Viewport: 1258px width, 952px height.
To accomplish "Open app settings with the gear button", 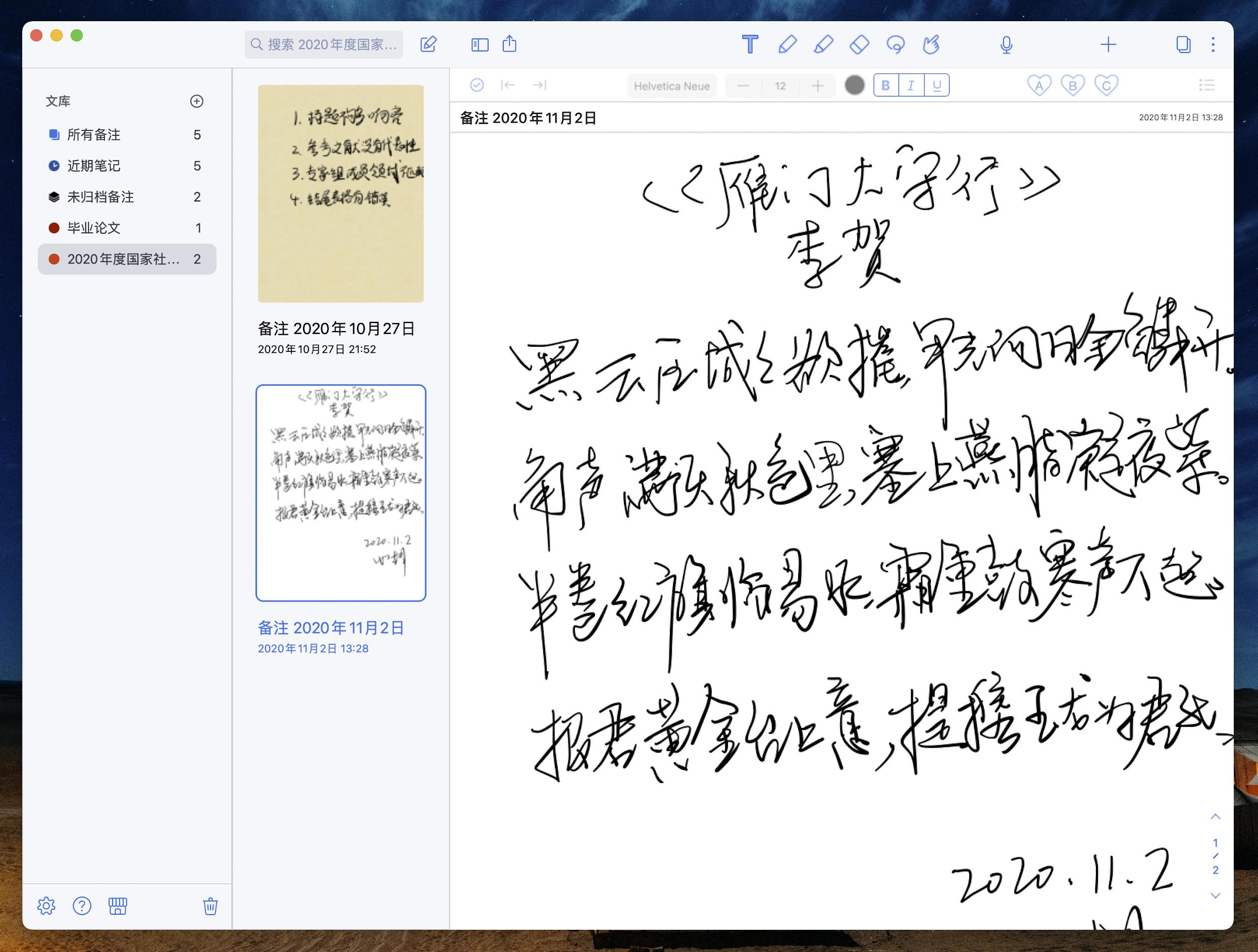I will (46, 906).
